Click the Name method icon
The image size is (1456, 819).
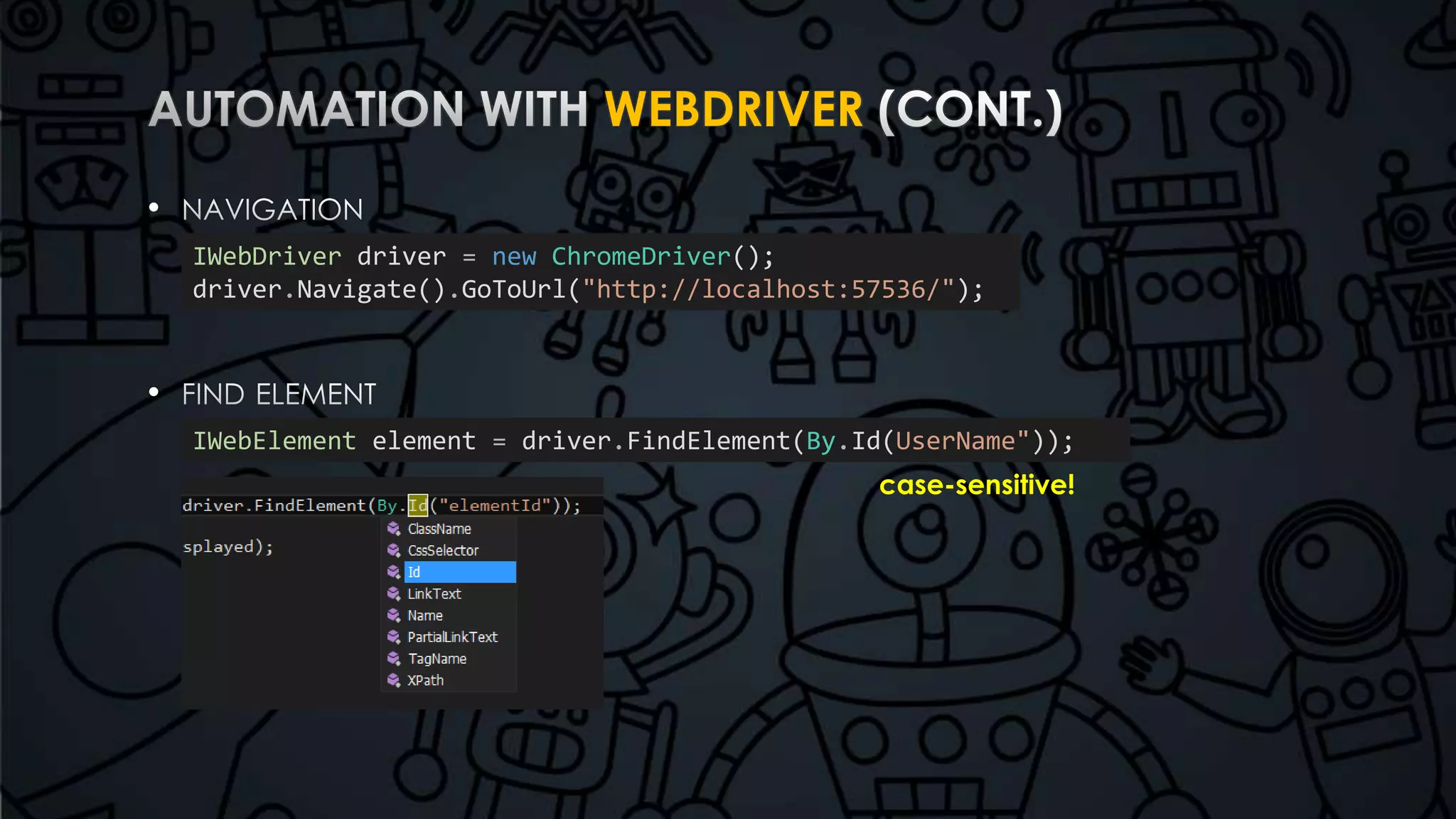pos(393,616)
